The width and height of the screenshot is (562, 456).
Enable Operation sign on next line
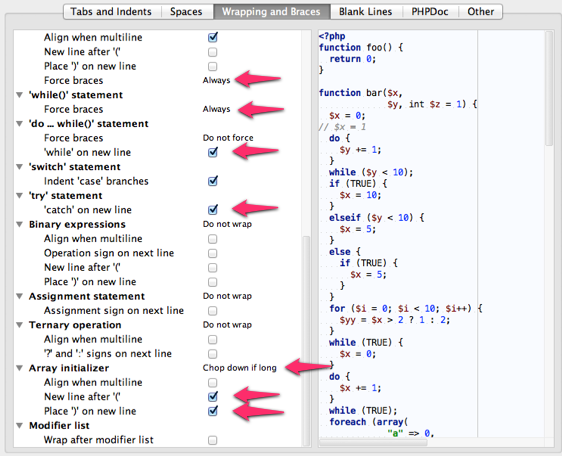(x=213, y=253)
